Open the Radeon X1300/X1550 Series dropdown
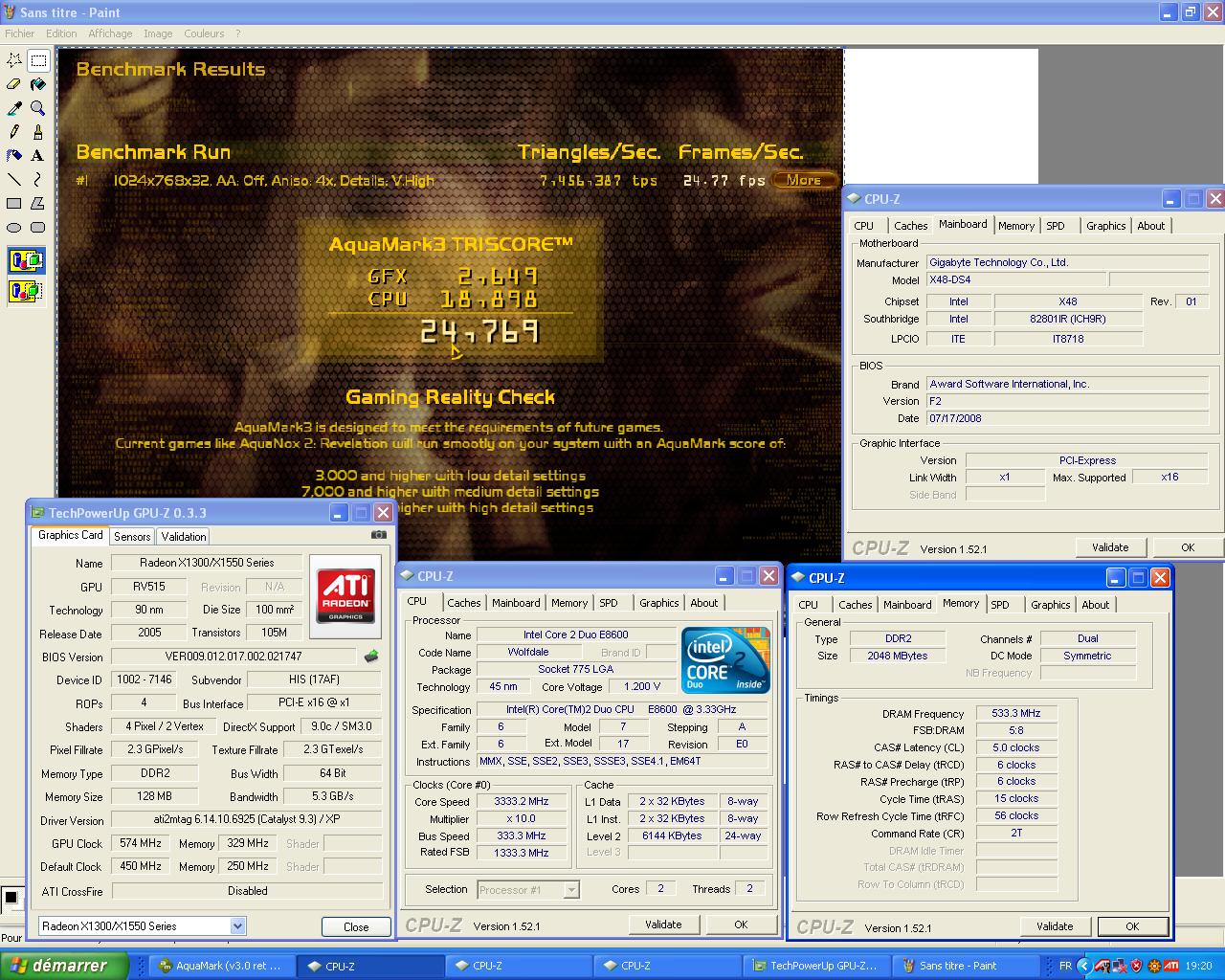Image resolution: width=1225 pixels, height=980 pixels. click(237, 925)
